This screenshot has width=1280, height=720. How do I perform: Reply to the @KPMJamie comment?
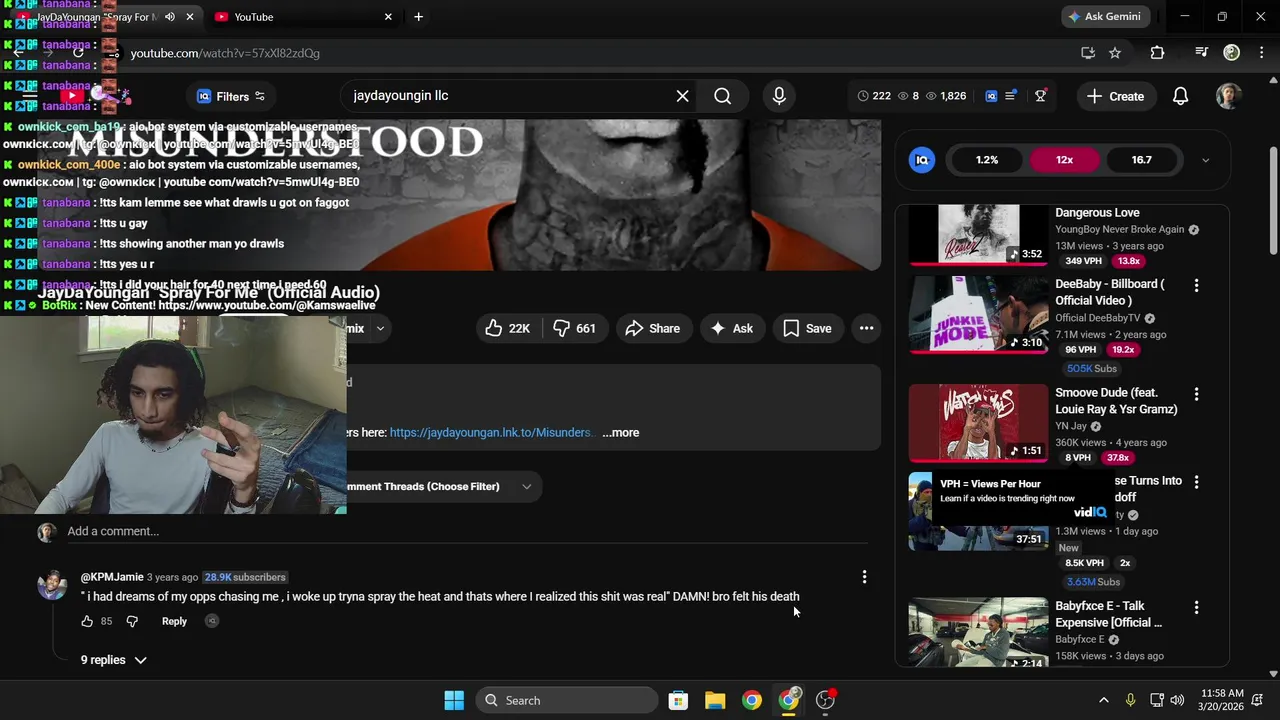[x=174, y=621]
